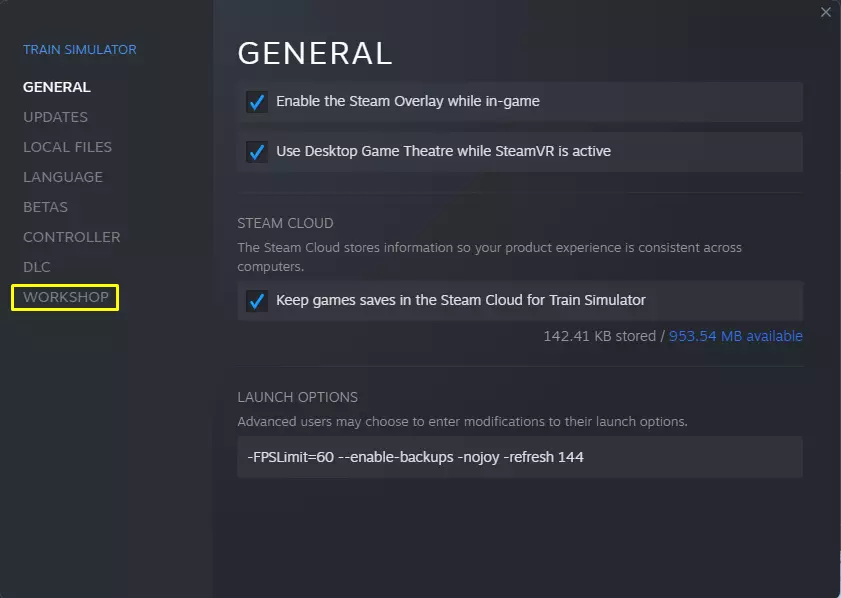The width and height of the screenshot is (841, 598).
Task: Disable the Steam Cloud saves checkbox
Action: 257,301
